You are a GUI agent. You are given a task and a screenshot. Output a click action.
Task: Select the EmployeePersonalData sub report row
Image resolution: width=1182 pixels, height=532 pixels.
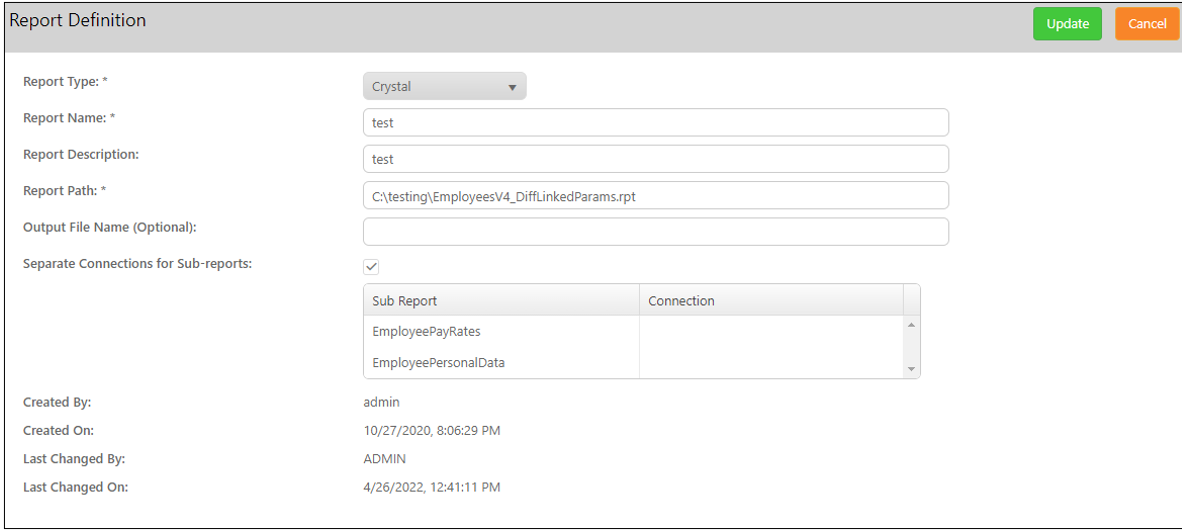(x=633, y=362)
